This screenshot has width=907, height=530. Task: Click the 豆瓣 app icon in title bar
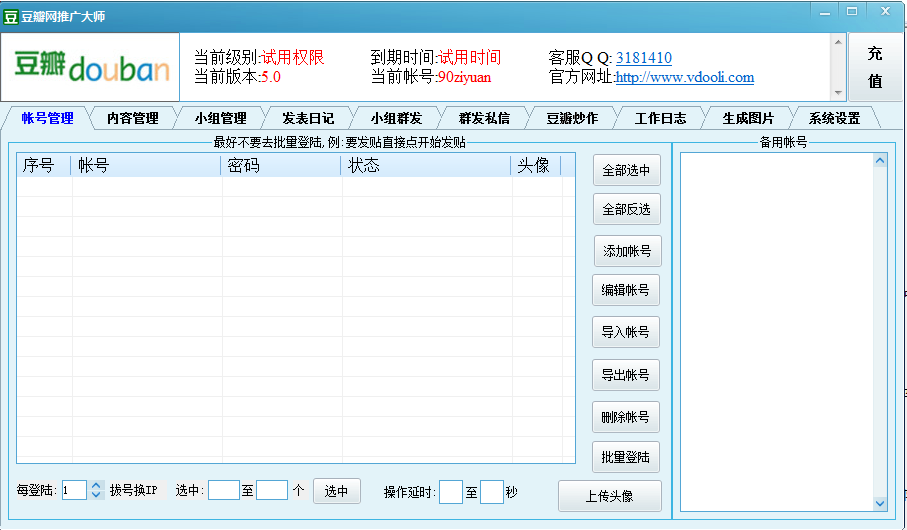click(x=11, y=16)
